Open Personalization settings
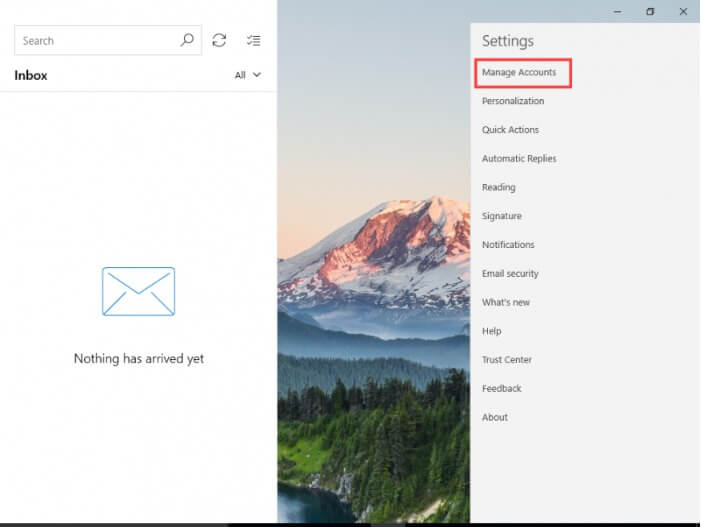 coord(513,101)
